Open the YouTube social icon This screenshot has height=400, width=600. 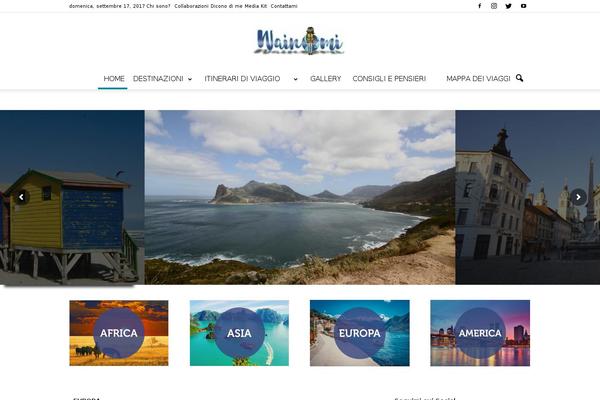[523, 6]
